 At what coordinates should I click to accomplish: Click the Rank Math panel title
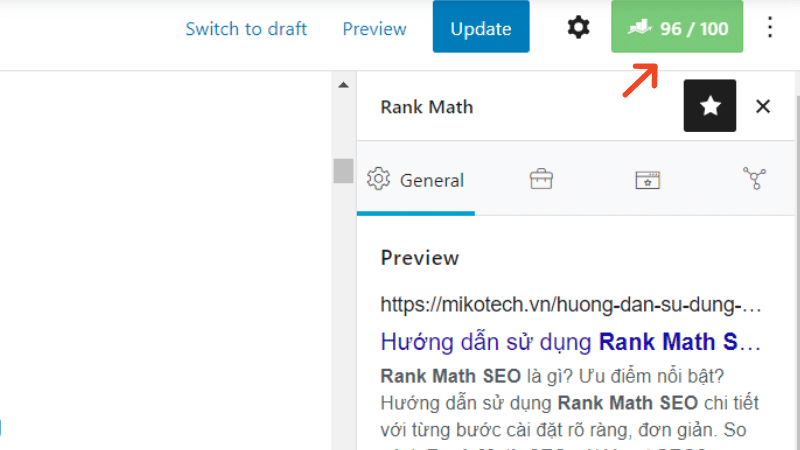click(x=427, y=107)
